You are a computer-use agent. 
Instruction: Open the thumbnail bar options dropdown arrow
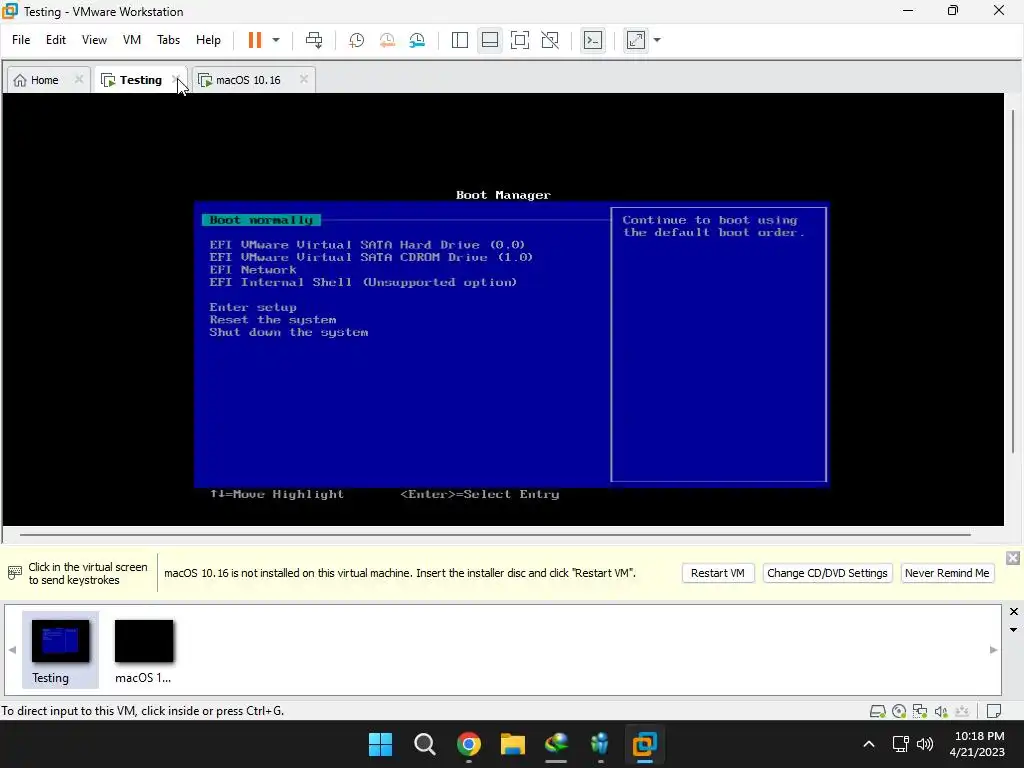(1014, 630)
